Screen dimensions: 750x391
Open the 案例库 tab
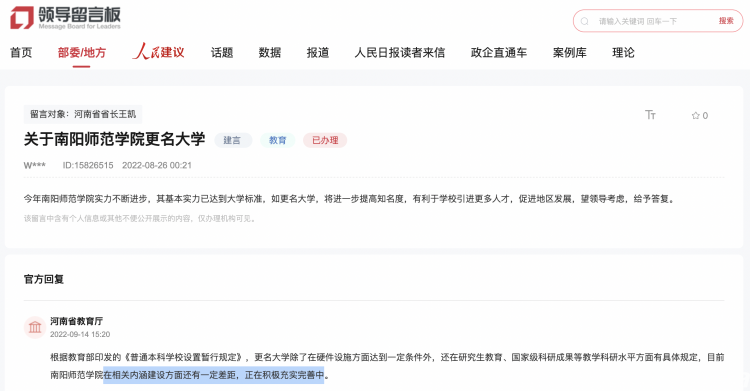(570, 53)
